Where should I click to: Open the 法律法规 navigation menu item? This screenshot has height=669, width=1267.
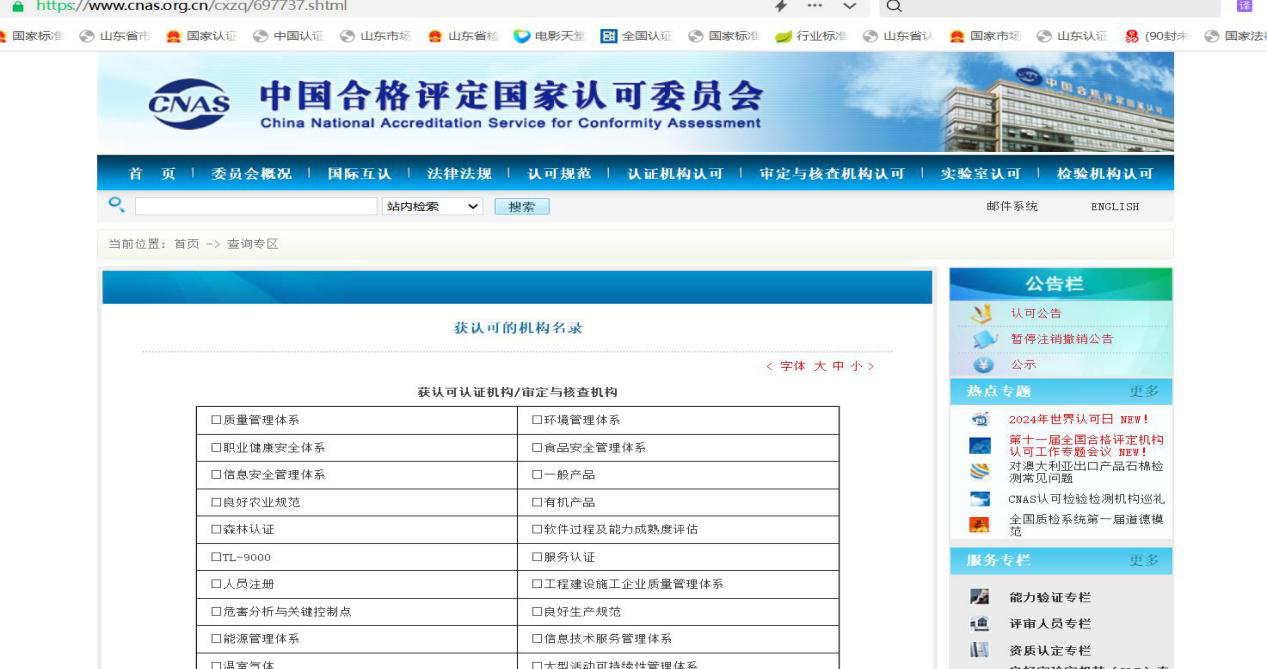459,174
